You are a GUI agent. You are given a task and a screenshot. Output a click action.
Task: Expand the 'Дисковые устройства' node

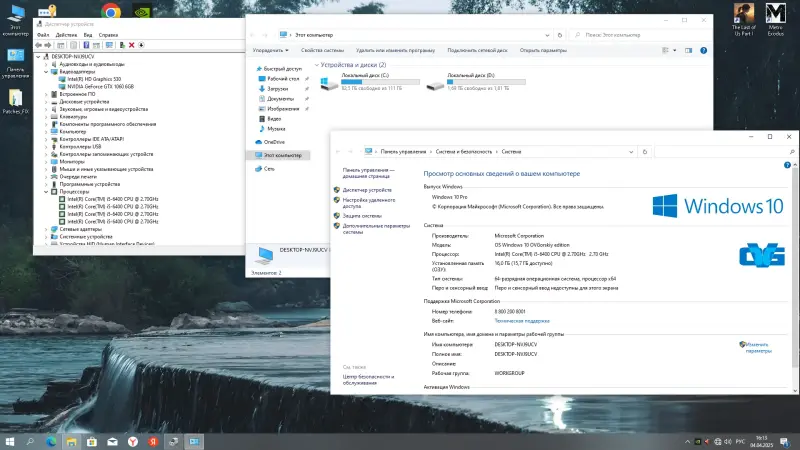46,102
